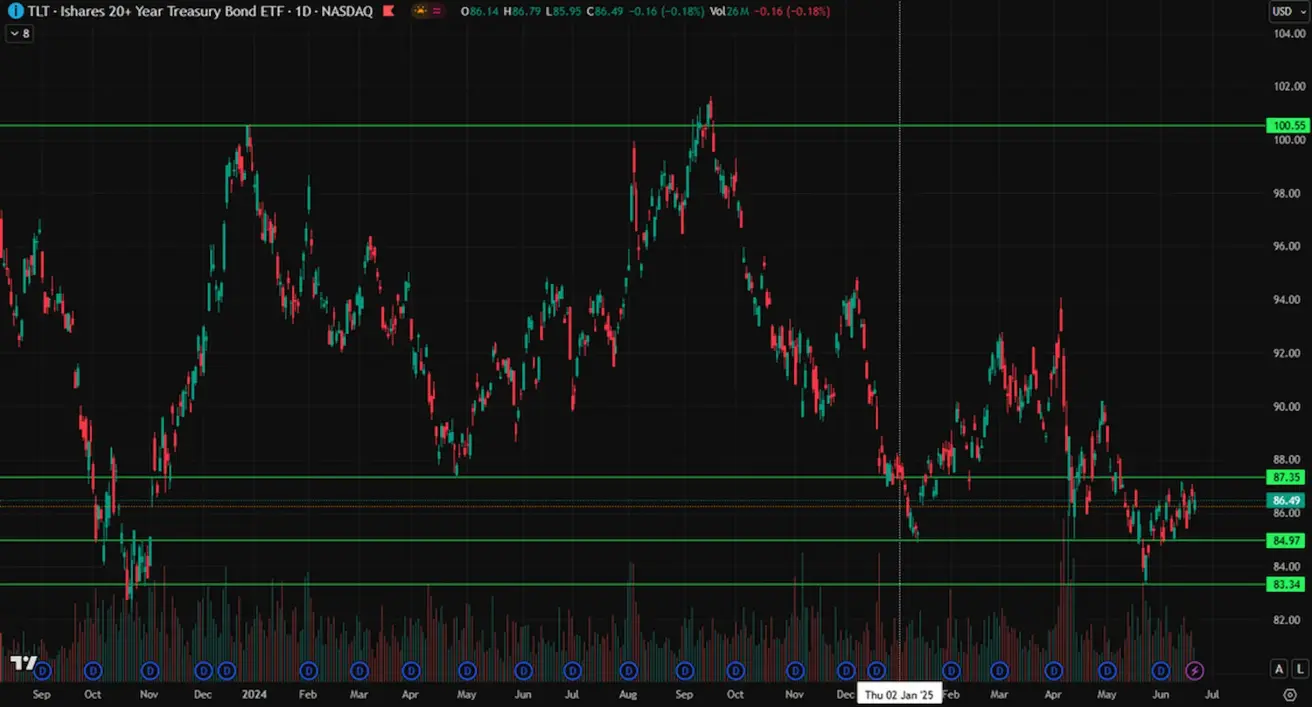Click the leftmost dividend D marker
The height and width of the screenshot is (707, 1312).
tap(42, 670)
